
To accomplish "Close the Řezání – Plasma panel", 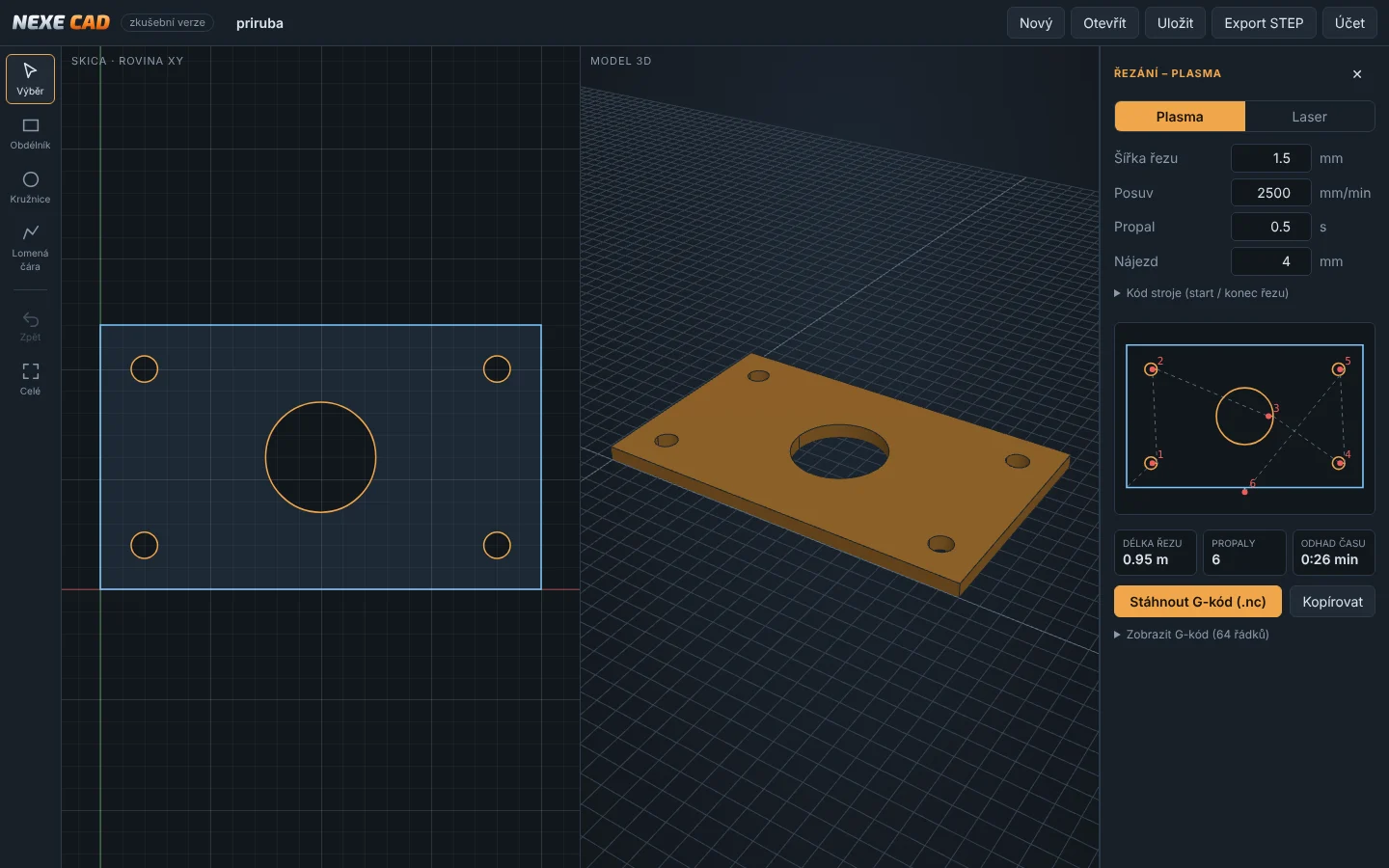I will (x=1357, y=74).
